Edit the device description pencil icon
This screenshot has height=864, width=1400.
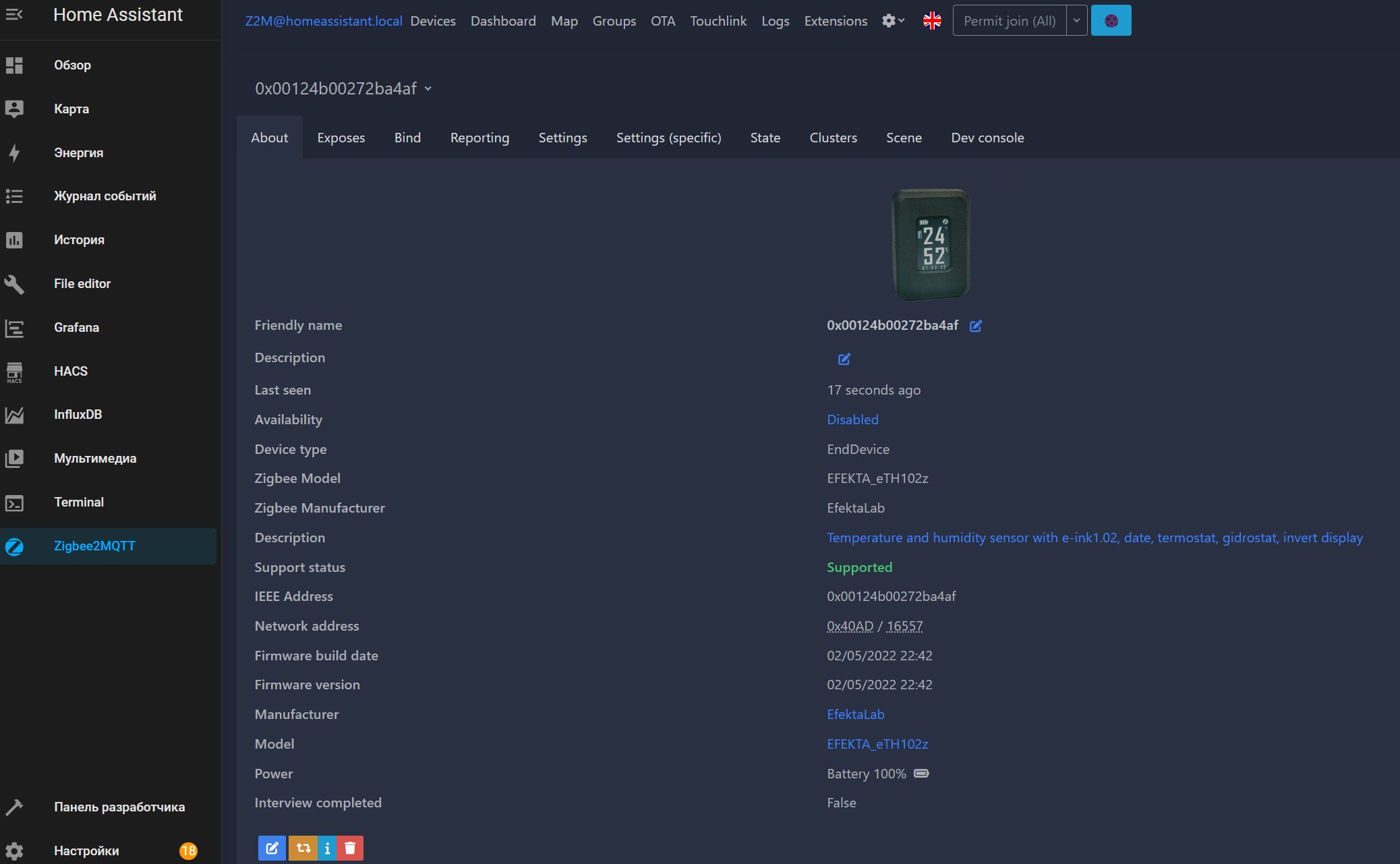tap(844, 359)
